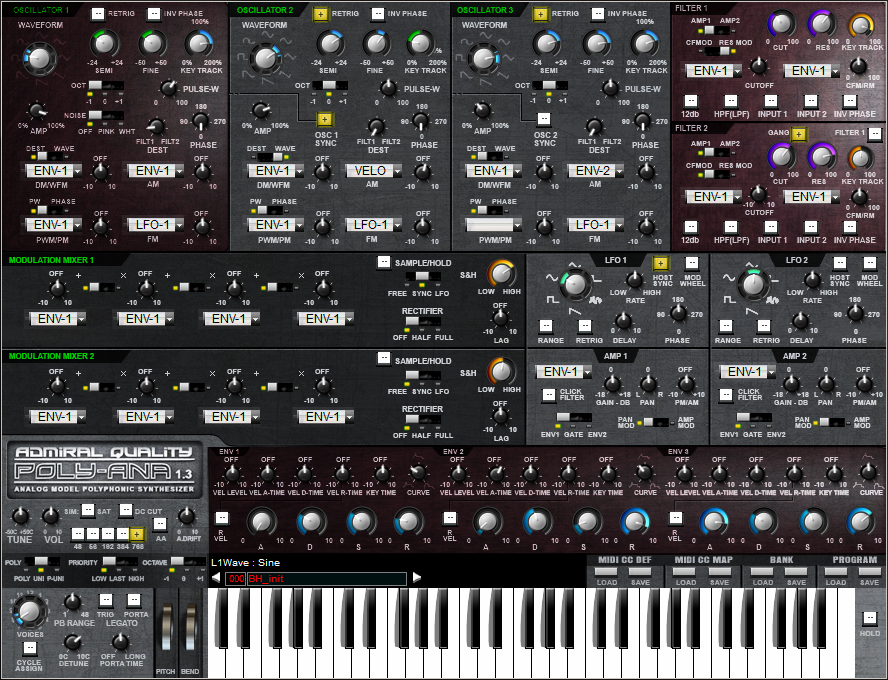Click the LFO 1 DELAY knob
The width and height of the screenshot is (888, 680).
[624, 322]
